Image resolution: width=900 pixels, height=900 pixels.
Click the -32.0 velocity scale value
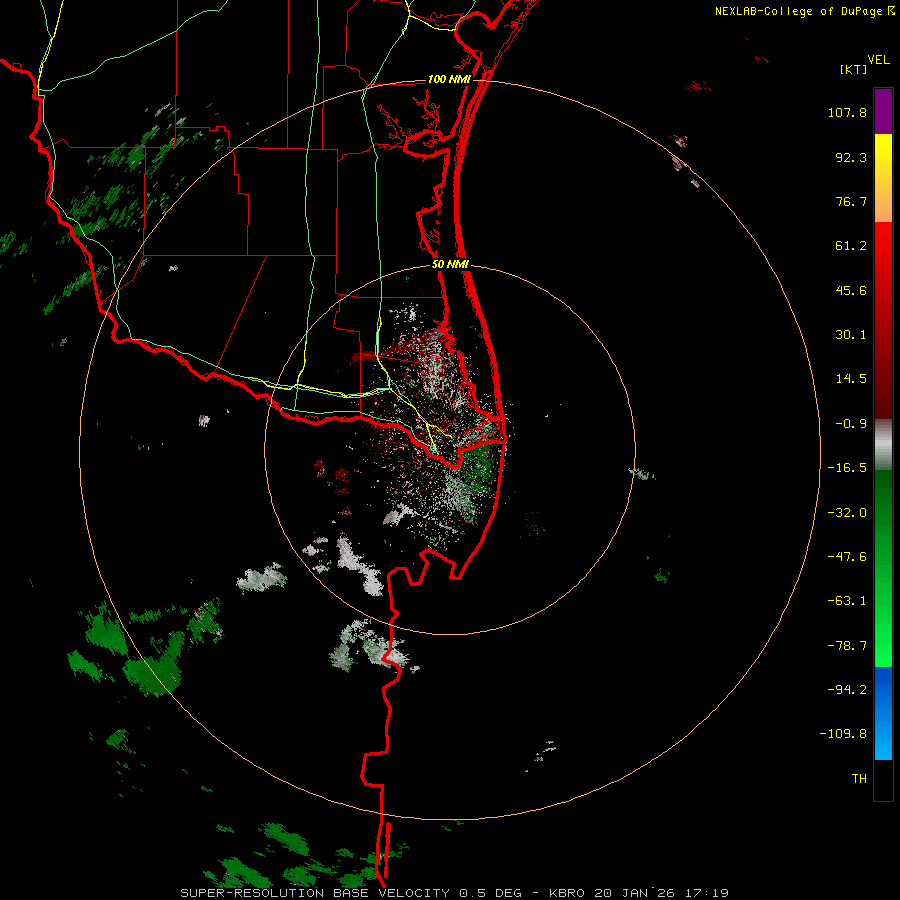coord(847,513)
